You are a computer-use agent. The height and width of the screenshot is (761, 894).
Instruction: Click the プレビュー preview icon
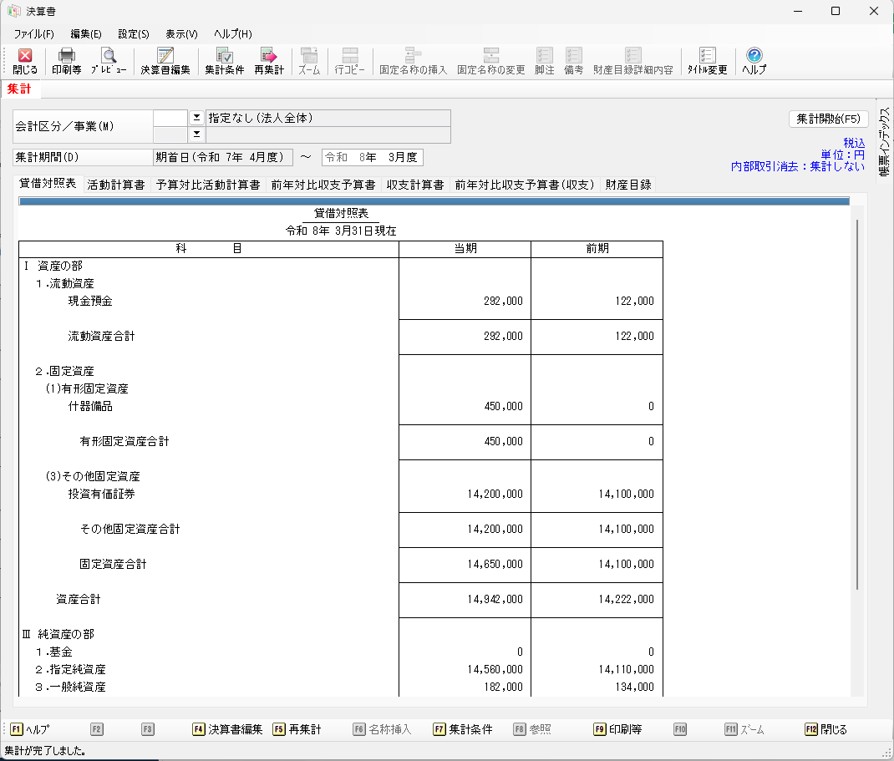pos(108,61)
